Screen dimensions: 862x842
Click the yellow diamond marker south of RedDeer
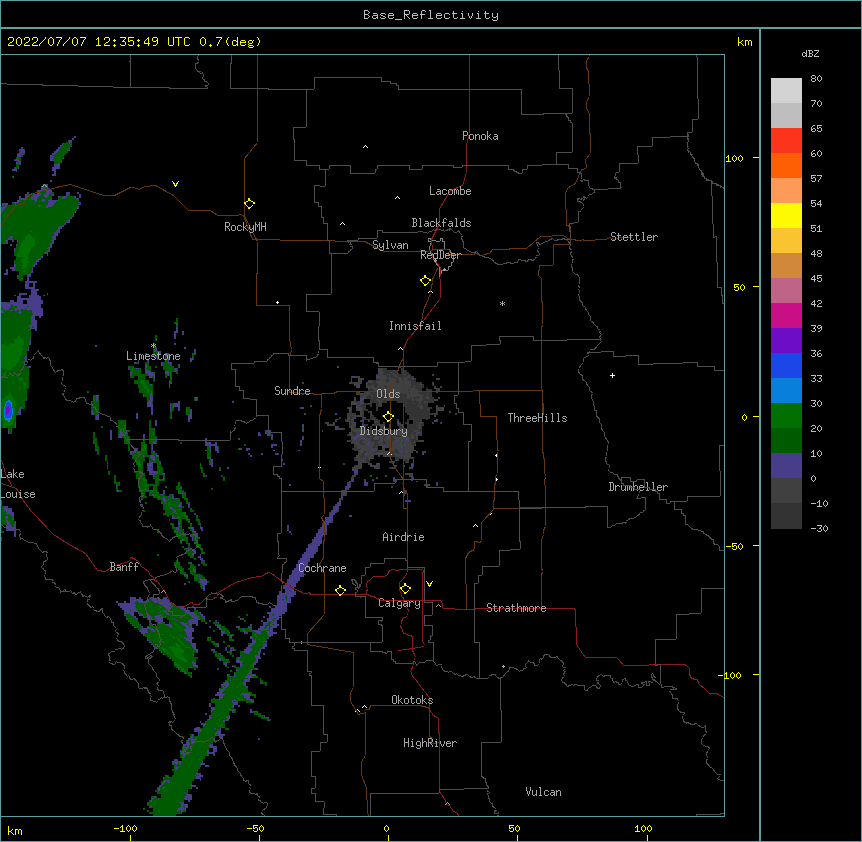426,281
